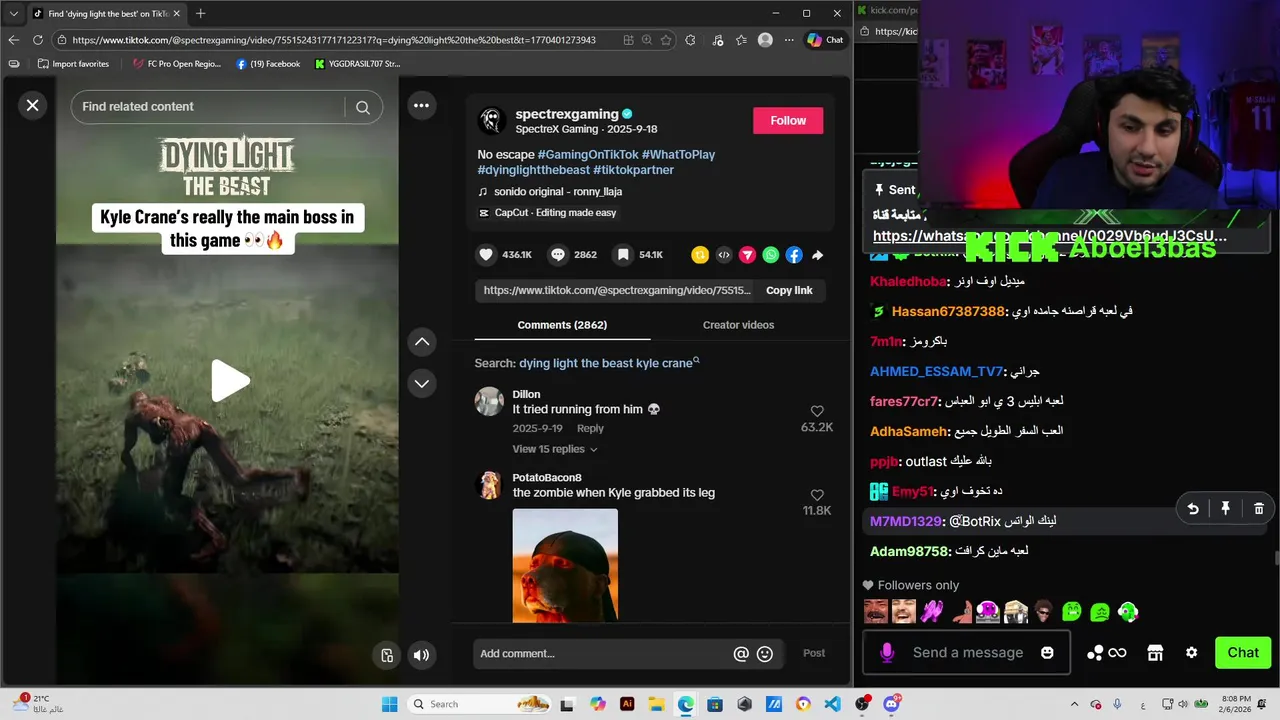Delete M7MD1329's chat message

pos(1258,509)
